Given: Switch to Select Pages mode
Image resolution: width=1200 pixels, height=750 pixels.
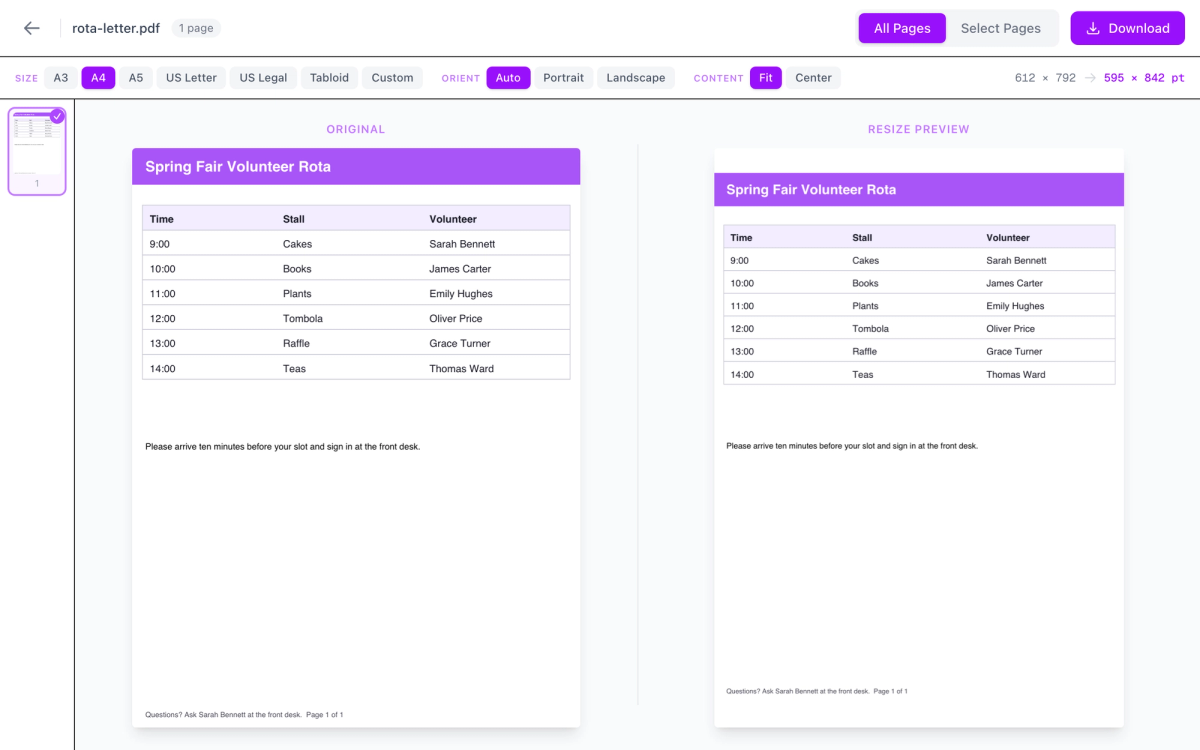Looking at the screenshot, I should click(x=1001, y=28).
